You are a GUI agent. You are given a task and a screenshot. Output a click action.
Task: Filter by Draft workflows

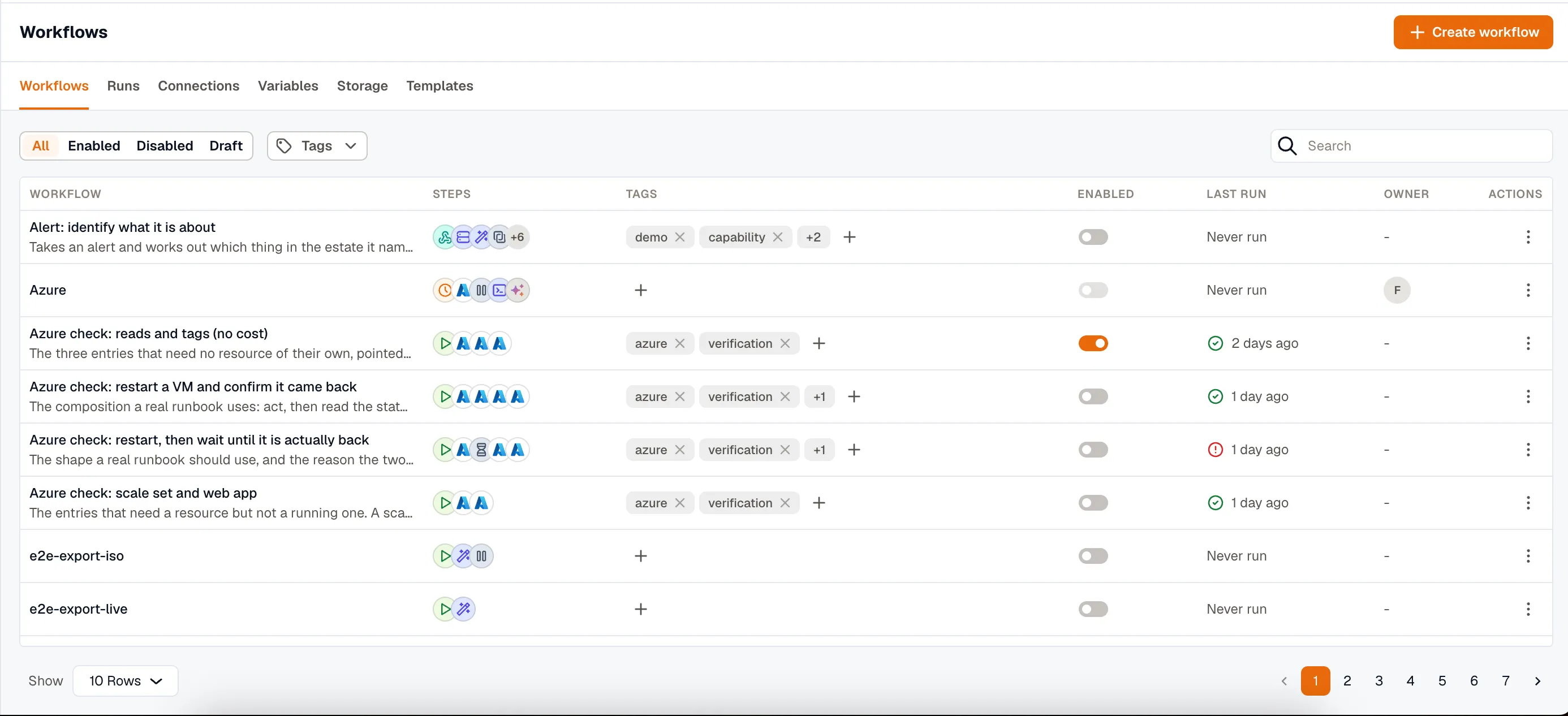point(226,145)
